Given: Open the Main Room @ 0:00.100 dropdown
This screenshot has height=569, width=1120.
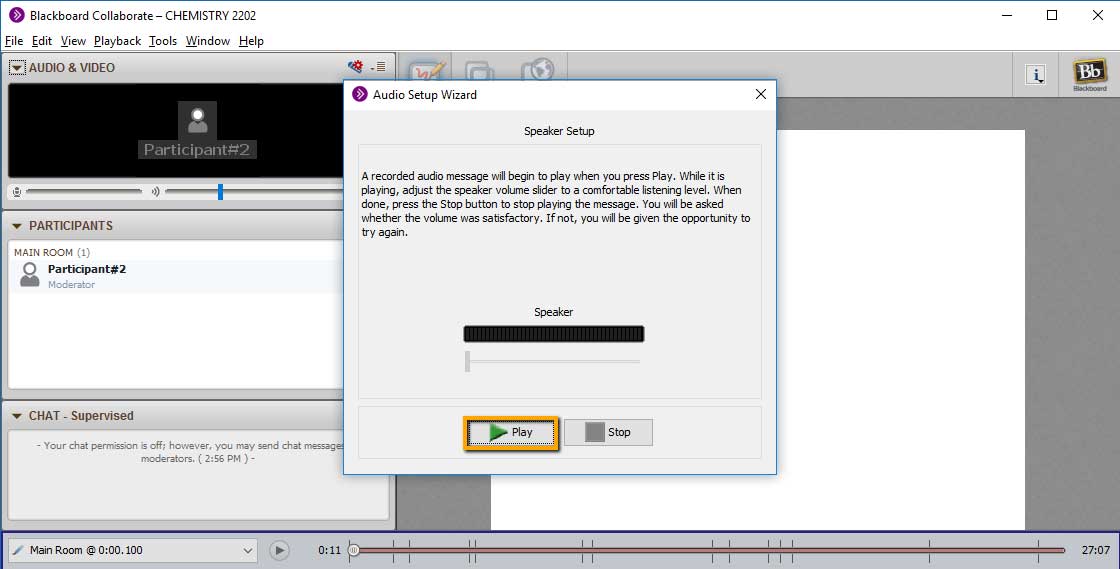Looking at the screenshot, I should pyautogui.click(x=133, y=550).
